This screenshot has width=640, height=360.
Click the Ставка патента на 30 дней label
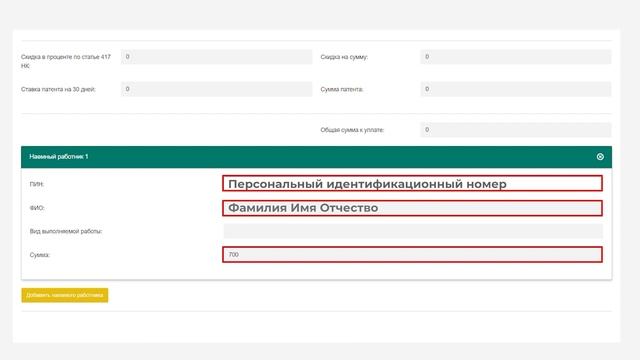coord(58,89)
